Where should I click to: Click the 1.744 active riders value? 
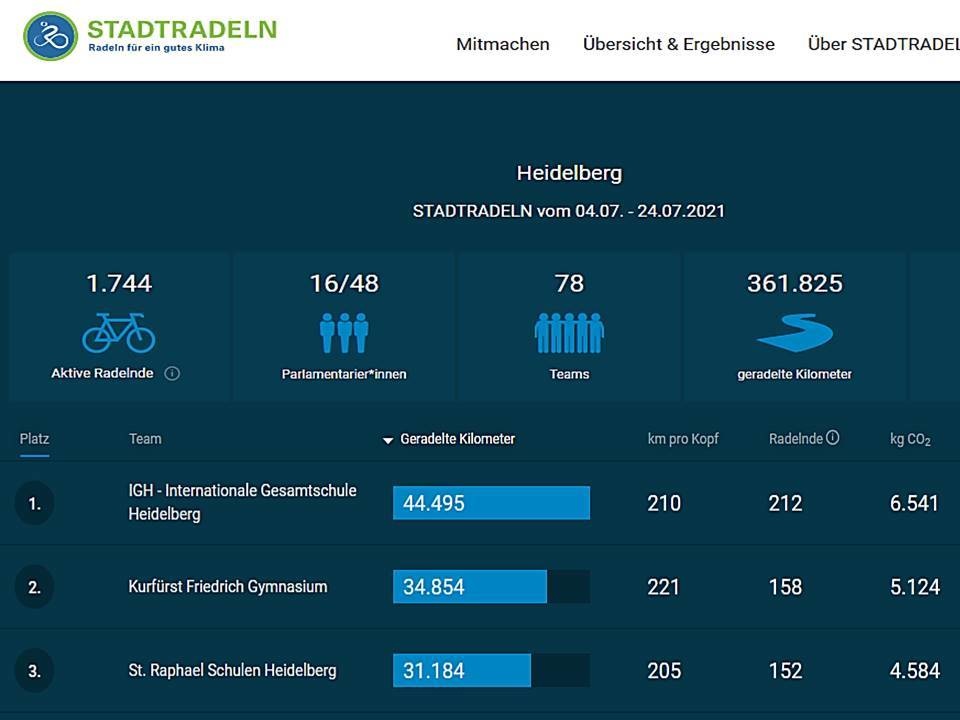119,283
